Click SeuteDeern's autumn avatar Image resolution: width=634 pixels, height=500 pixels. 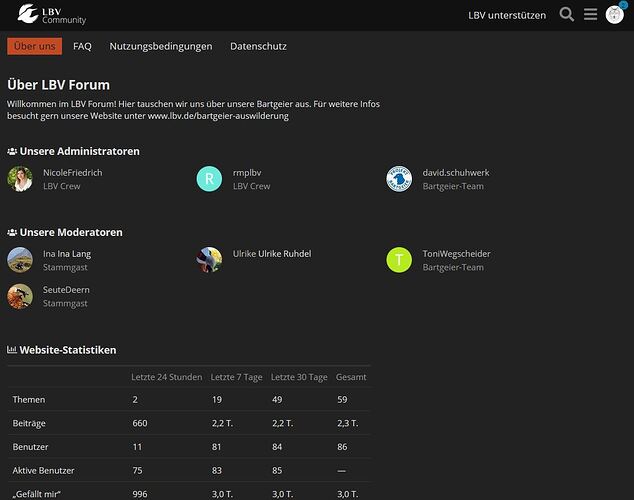(20, 296)
